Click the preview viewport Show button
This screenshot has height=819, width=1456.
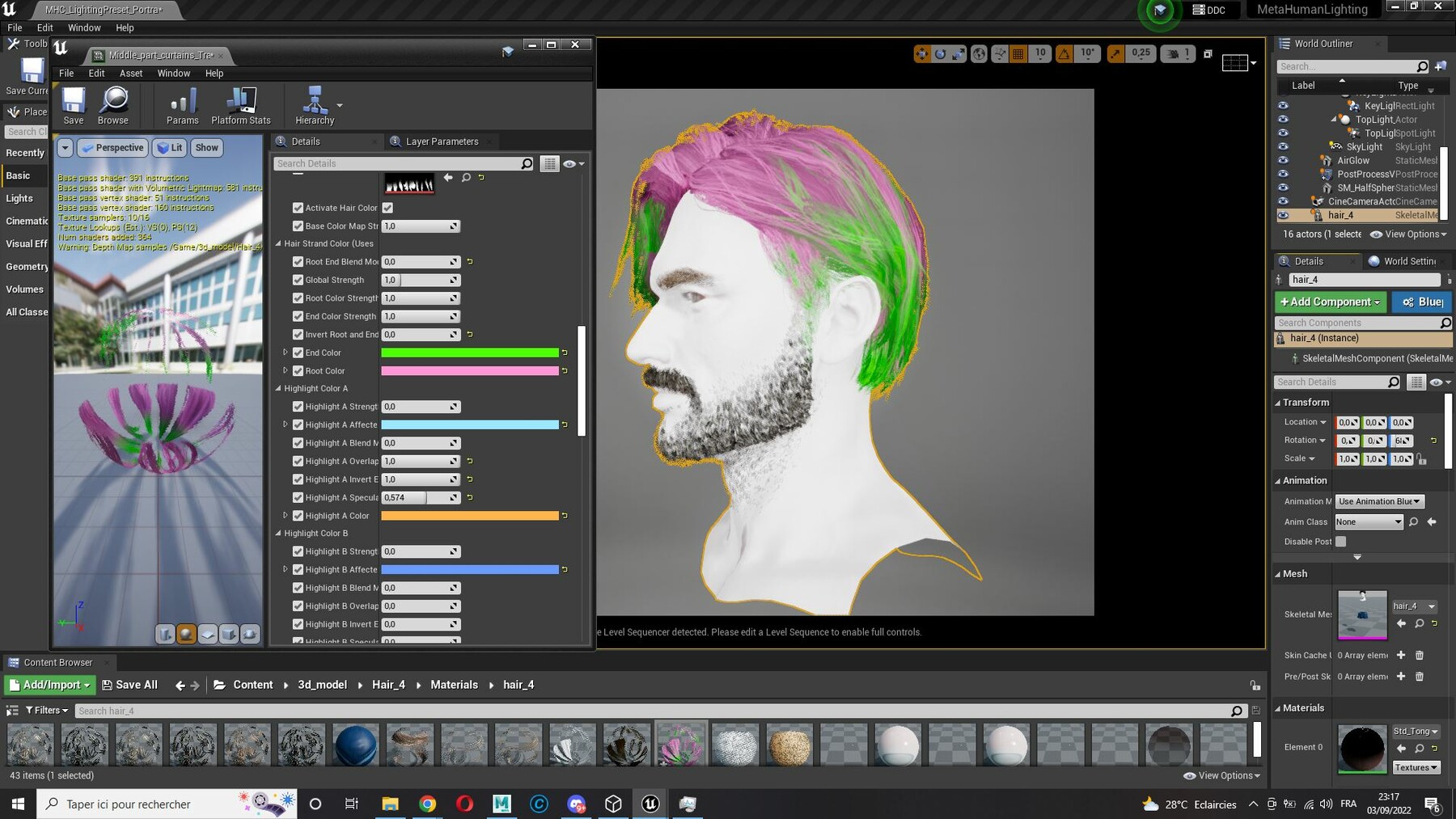coord(206,148)
